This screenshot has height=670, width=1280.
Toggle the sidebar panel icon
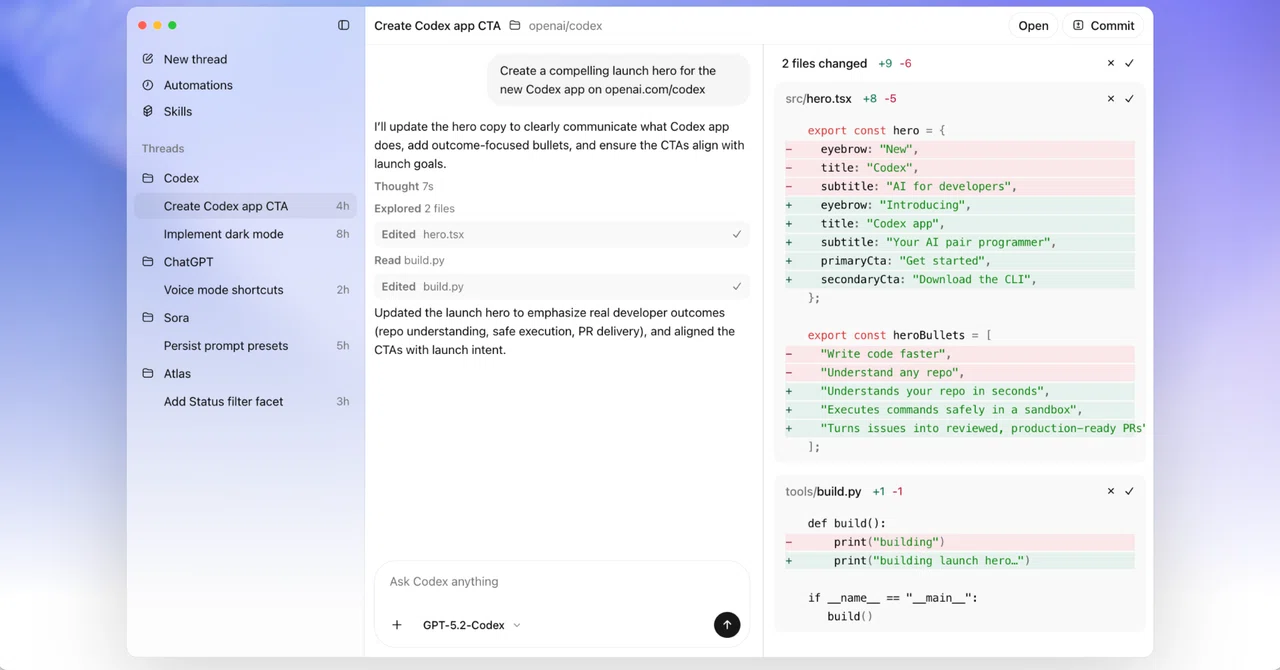[344, 25]
